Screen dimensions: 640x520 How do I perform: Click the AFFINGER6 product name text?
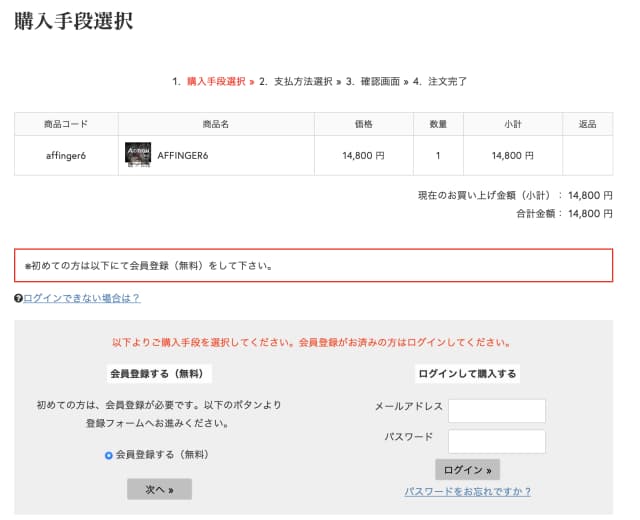click(183, 156)
